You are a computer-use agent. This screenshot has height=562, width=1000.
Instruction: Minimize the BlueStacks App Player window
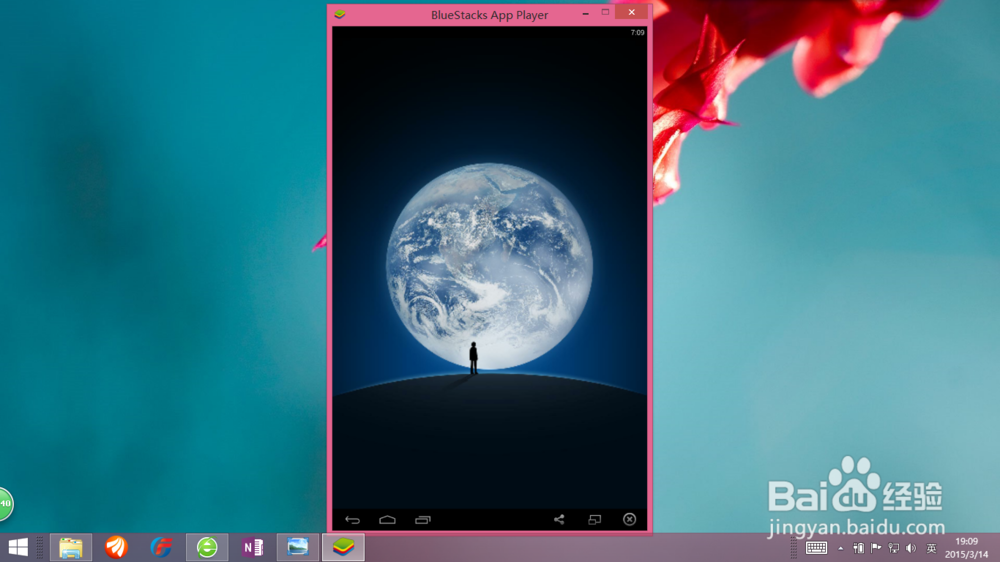[585, 13]
